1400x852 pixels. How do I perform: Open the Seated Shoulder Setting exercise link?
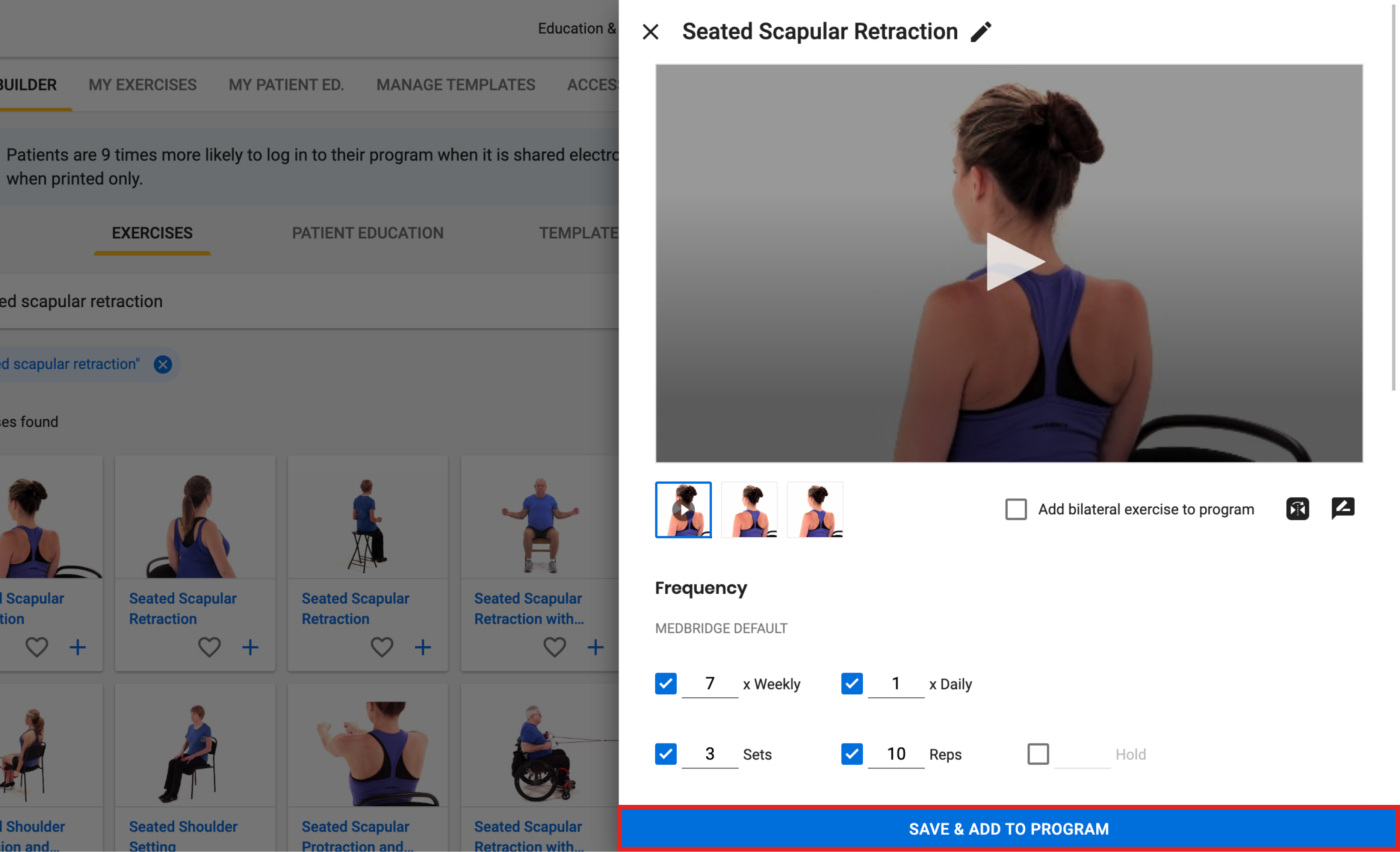183,835
